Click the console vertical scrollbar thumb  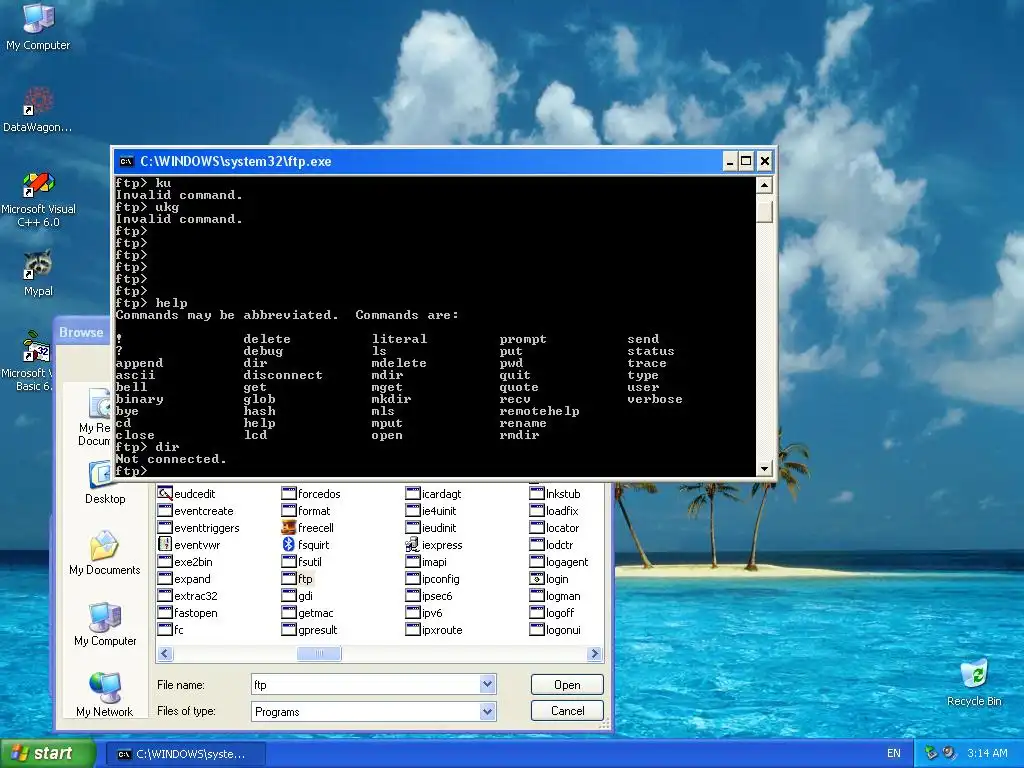click(x=765, y=211)
